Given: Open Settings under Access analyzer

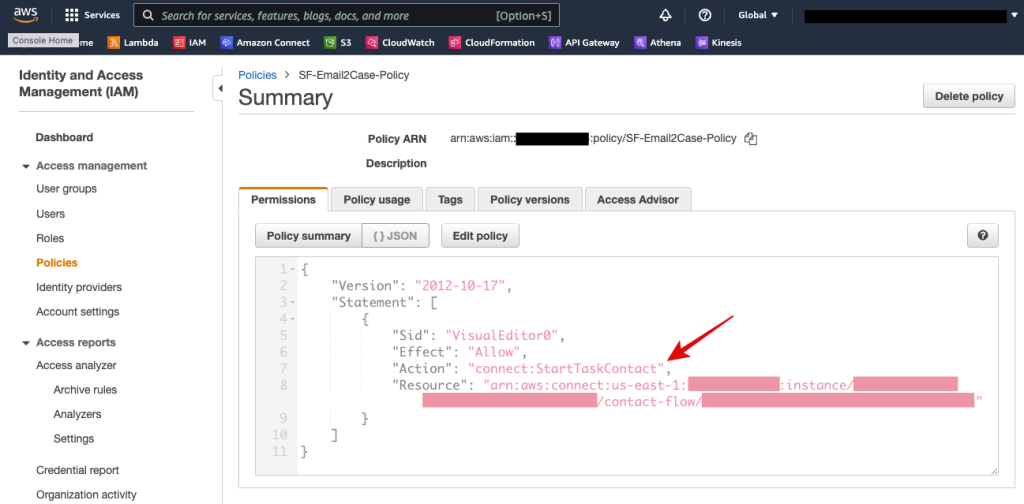Looking at the screenshot, I should click(x=74, y=439).
